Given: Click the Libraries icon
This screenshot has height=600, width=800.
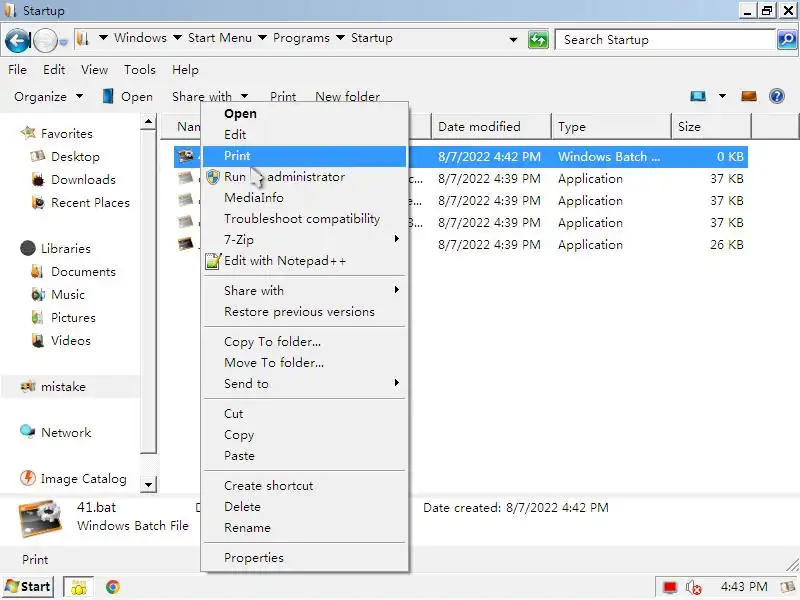Looking at the screenshot, I should coord(28,248).
